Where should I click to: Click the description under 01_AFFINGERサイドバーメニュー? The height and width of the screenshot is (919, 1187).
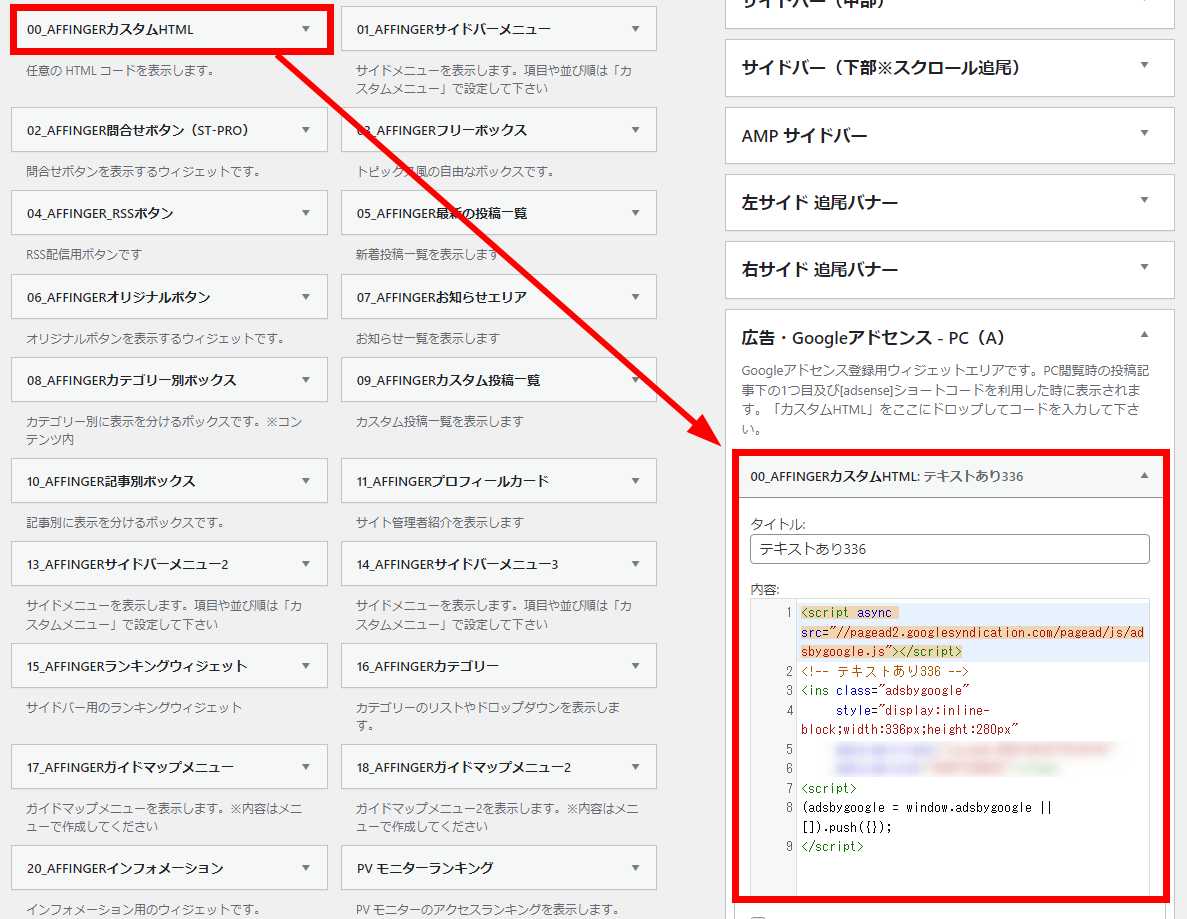(x=494, y=79)
